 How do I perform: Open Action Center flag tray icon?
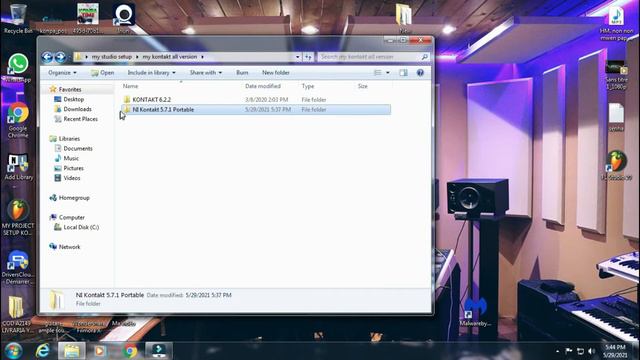pos(569,351)
